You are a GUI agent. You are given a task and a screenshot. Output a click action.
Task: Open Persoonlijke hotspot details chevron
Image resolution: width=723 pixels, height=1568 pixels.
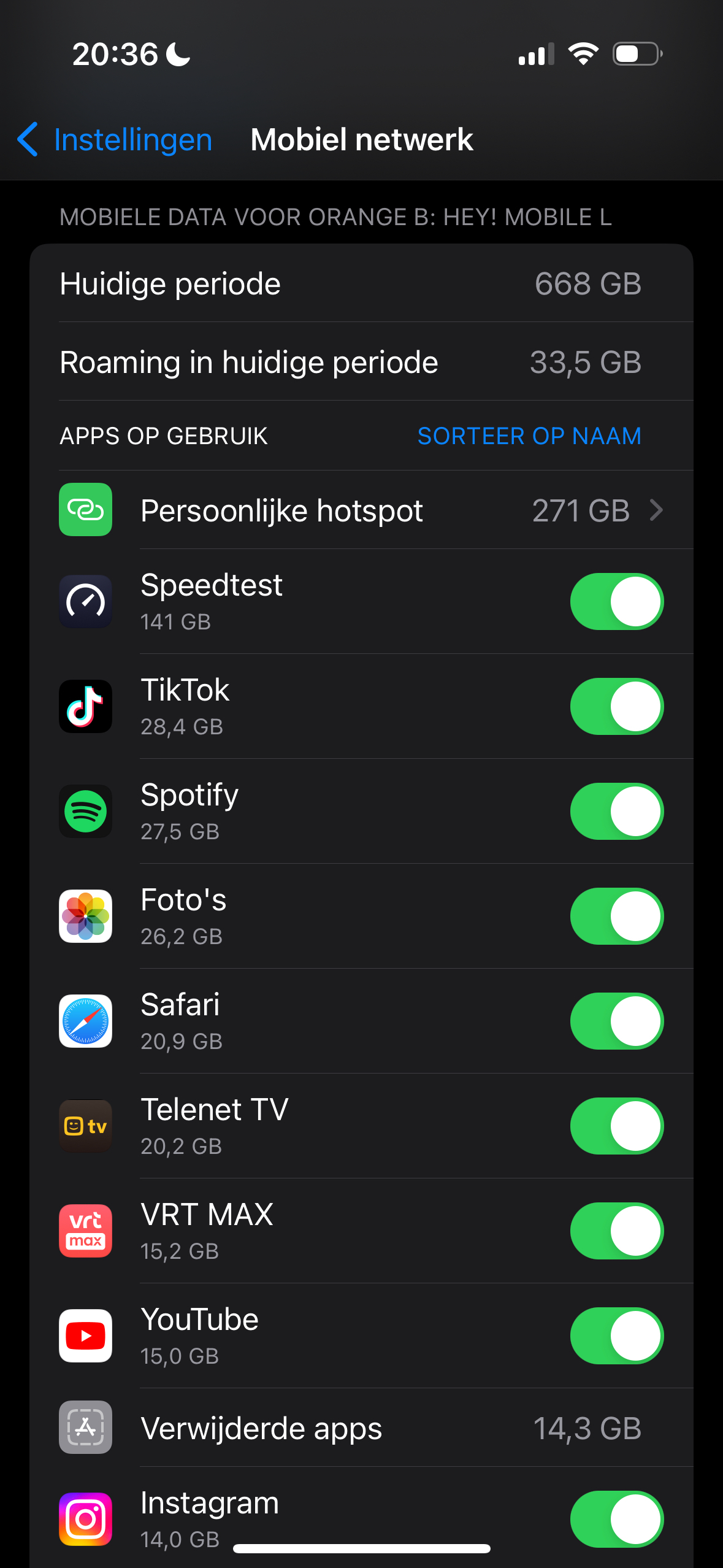point(656,510)
